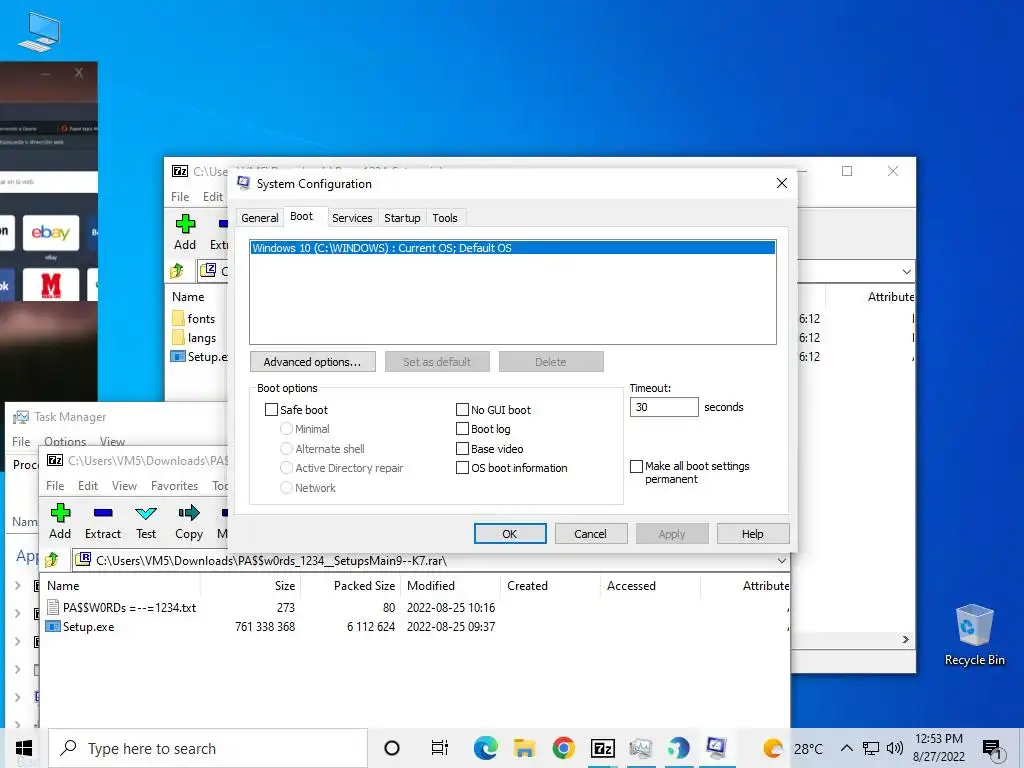Enable No GUI boot checkbox
1024x768 pixels.
(462, 409)
